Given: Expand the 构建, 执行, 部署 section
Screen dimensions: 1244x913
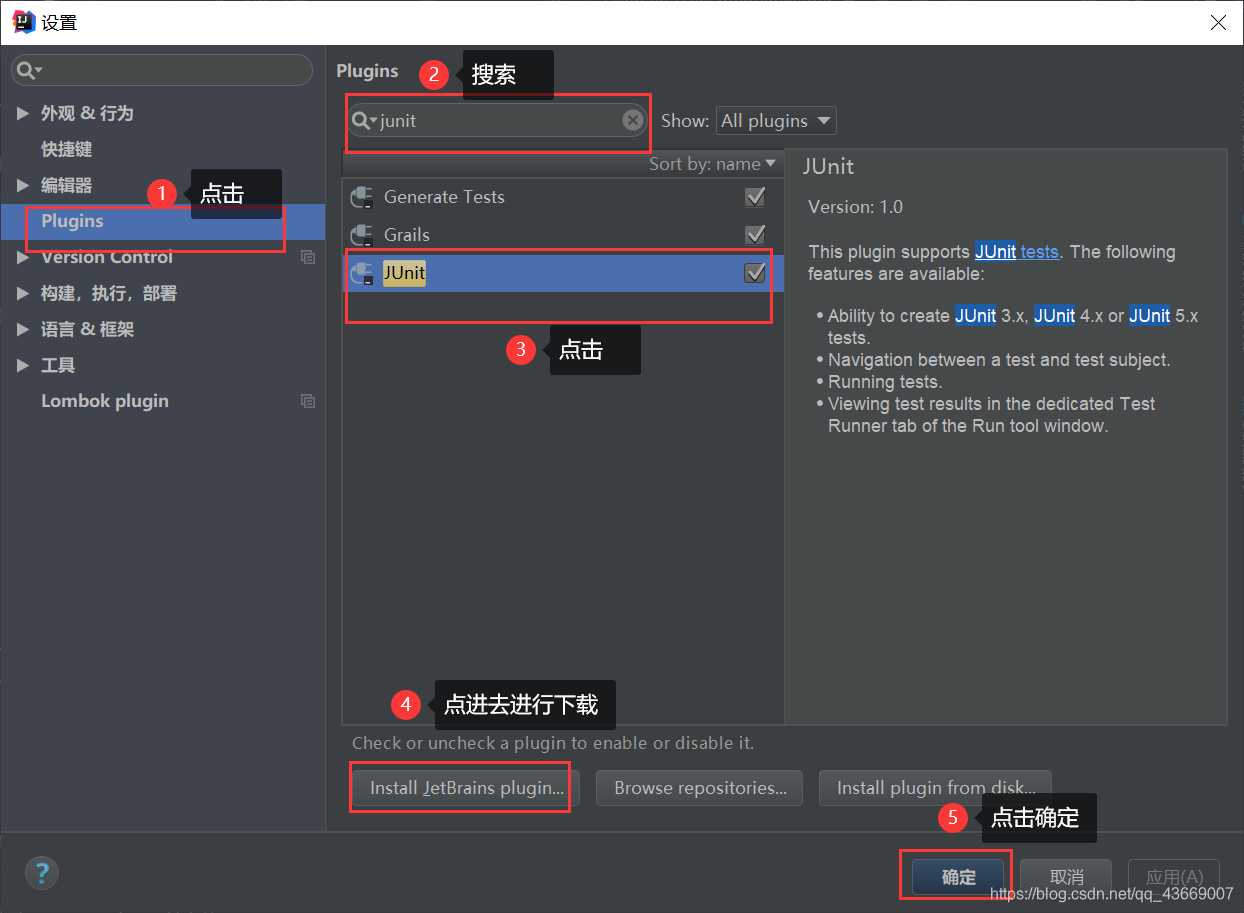Looking at the screenshot, I should (x=23, y=293).
